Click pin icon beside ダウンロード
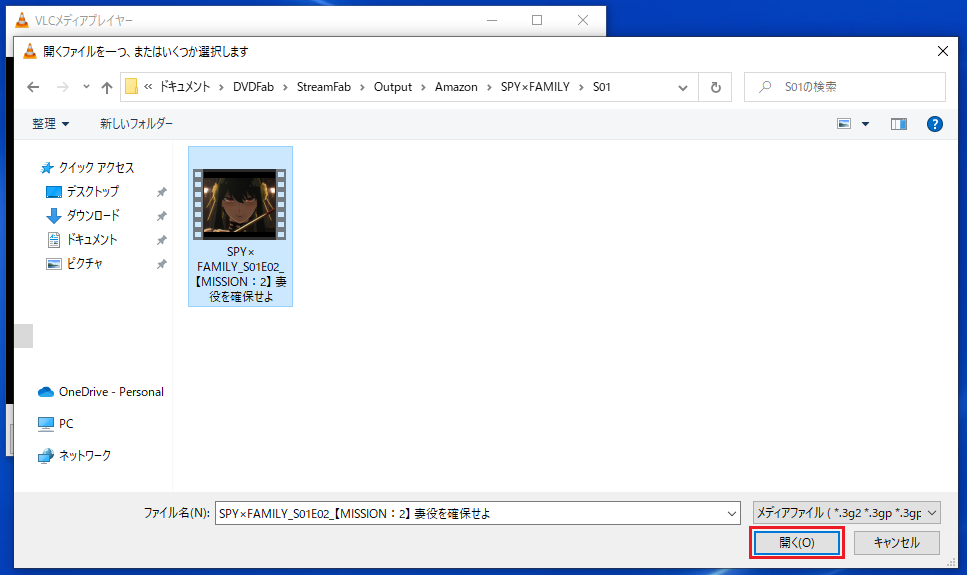The width and height of the screenshot is (967, 575). click(x=162, y=216)
